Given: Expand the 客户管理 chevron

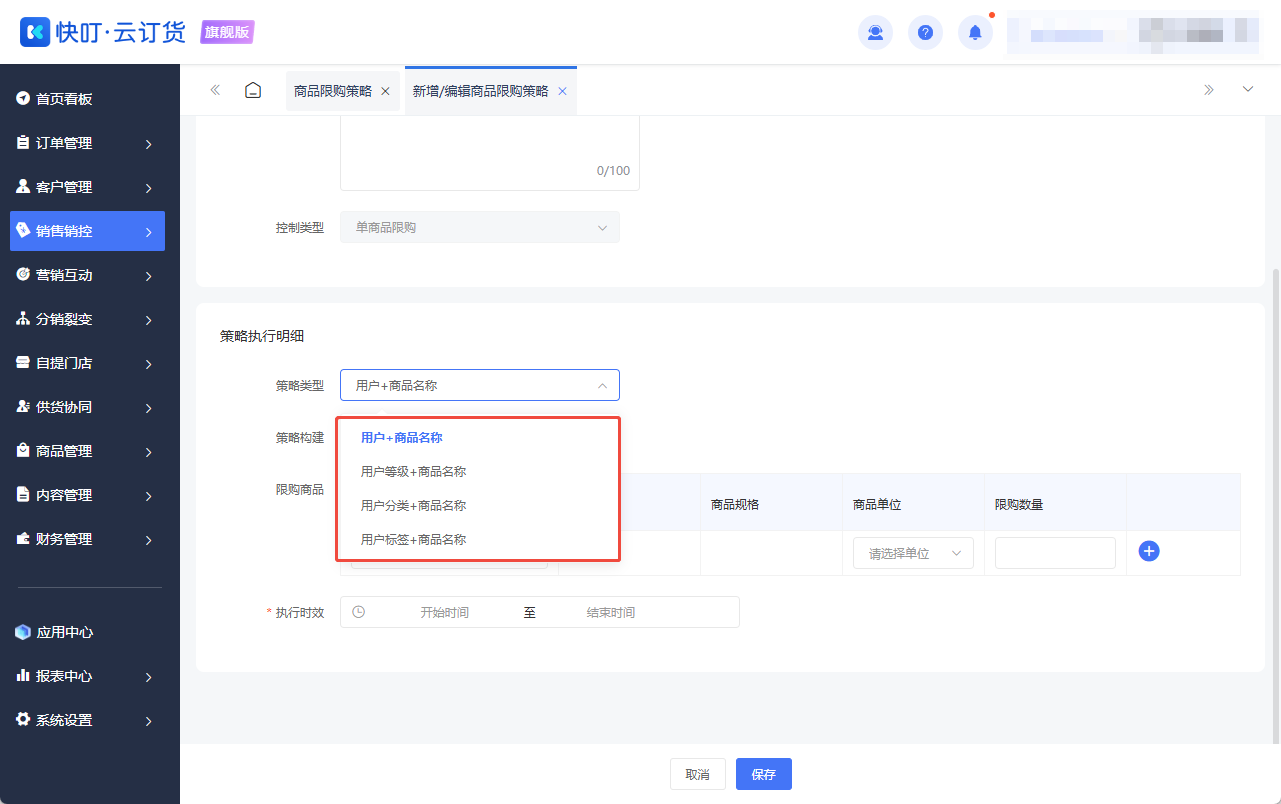Looking at the screenshot, I should tap(148, 188).
